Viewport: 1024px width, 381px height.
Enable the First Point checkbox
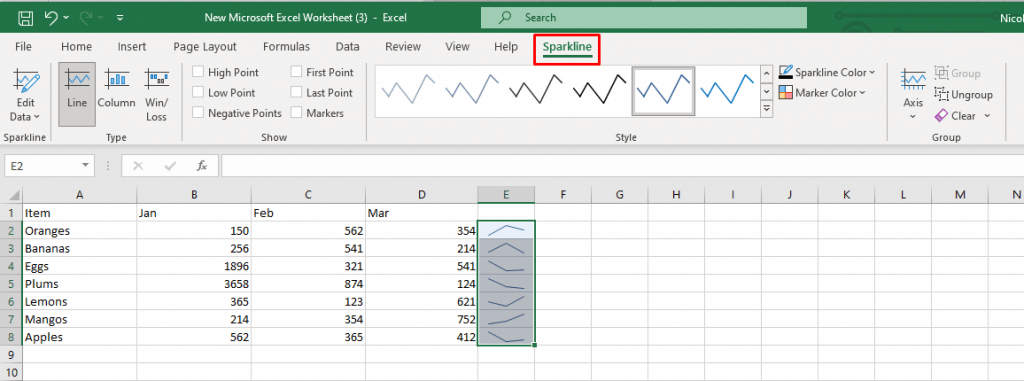296,73
